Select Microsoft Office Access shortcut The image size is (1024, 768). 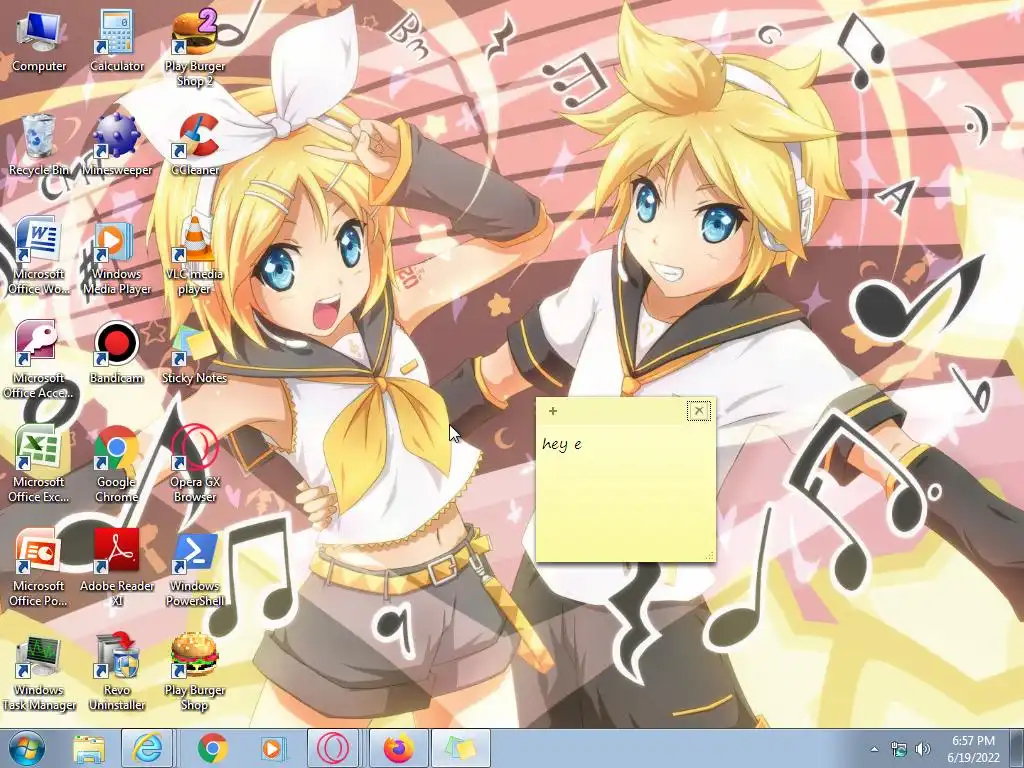coord(39,360)
